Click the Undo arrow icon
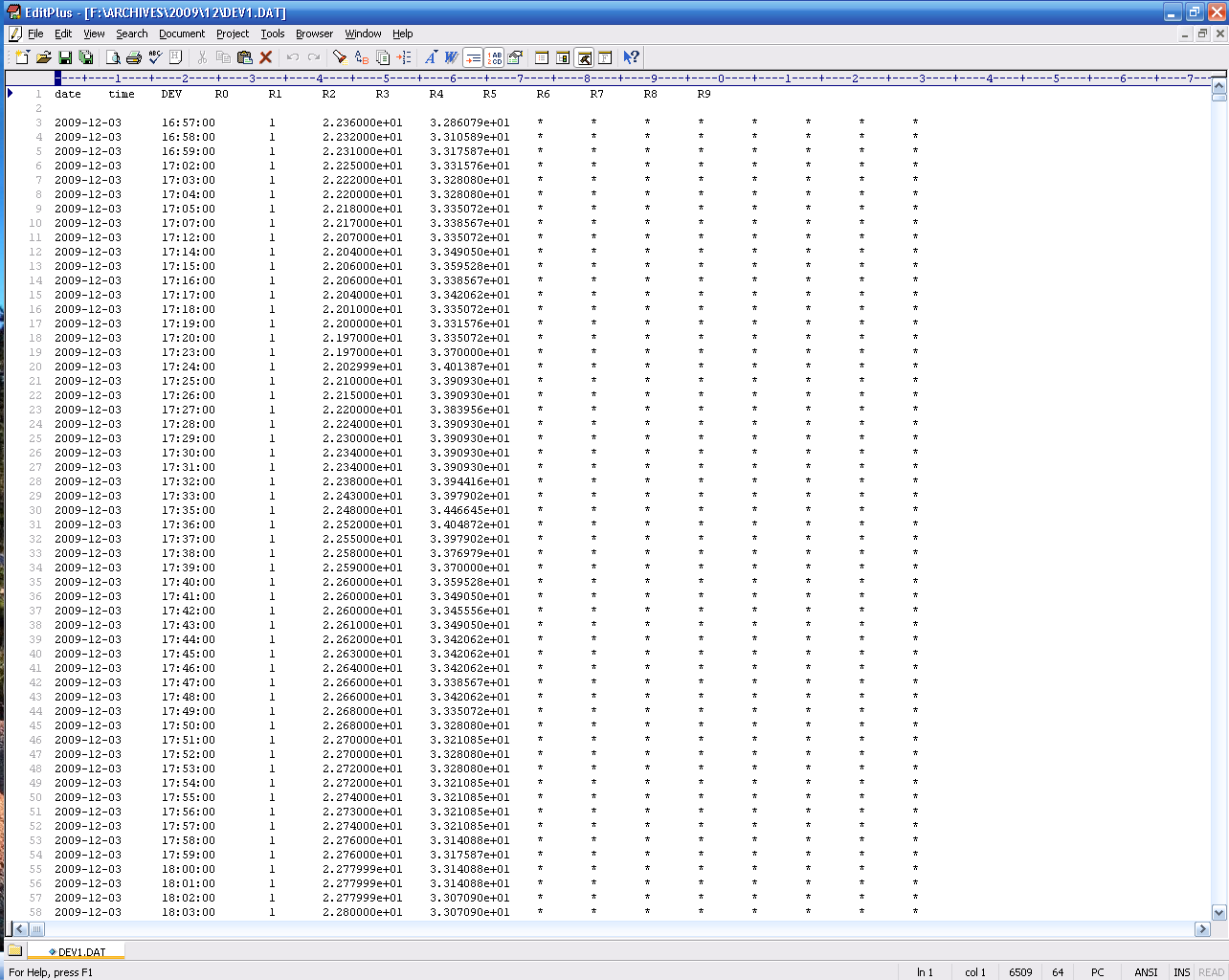The image size is (1229, 980). [x=293, y=57]
